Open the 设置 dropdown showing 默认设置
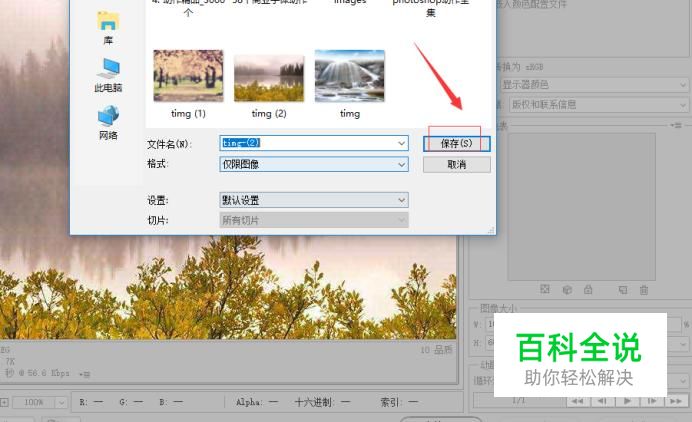The width and height of the screenshot is (692, 422). (x=314, y=200)
